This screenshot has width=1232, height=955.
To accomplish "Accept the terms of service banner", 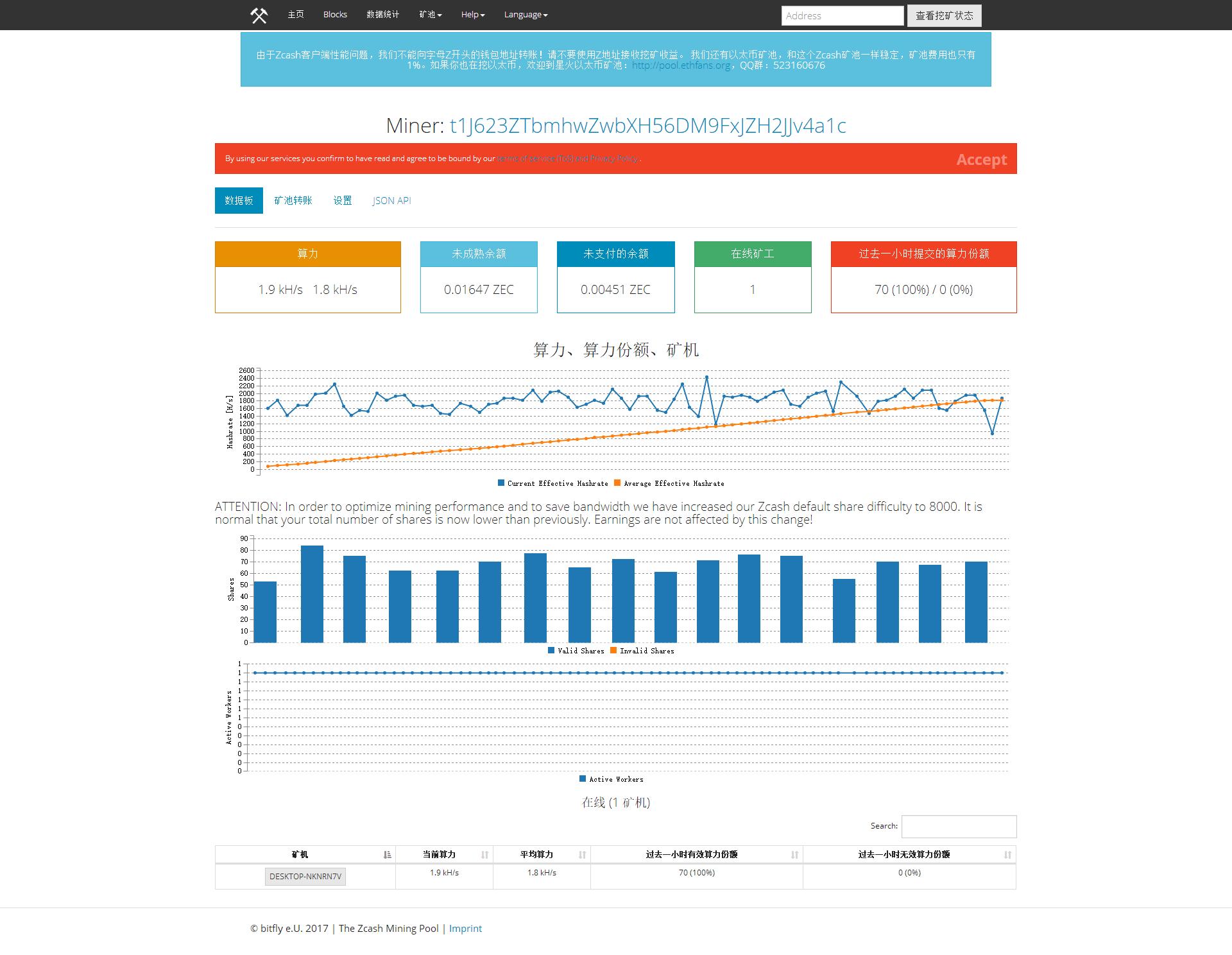I will [981, 159].
